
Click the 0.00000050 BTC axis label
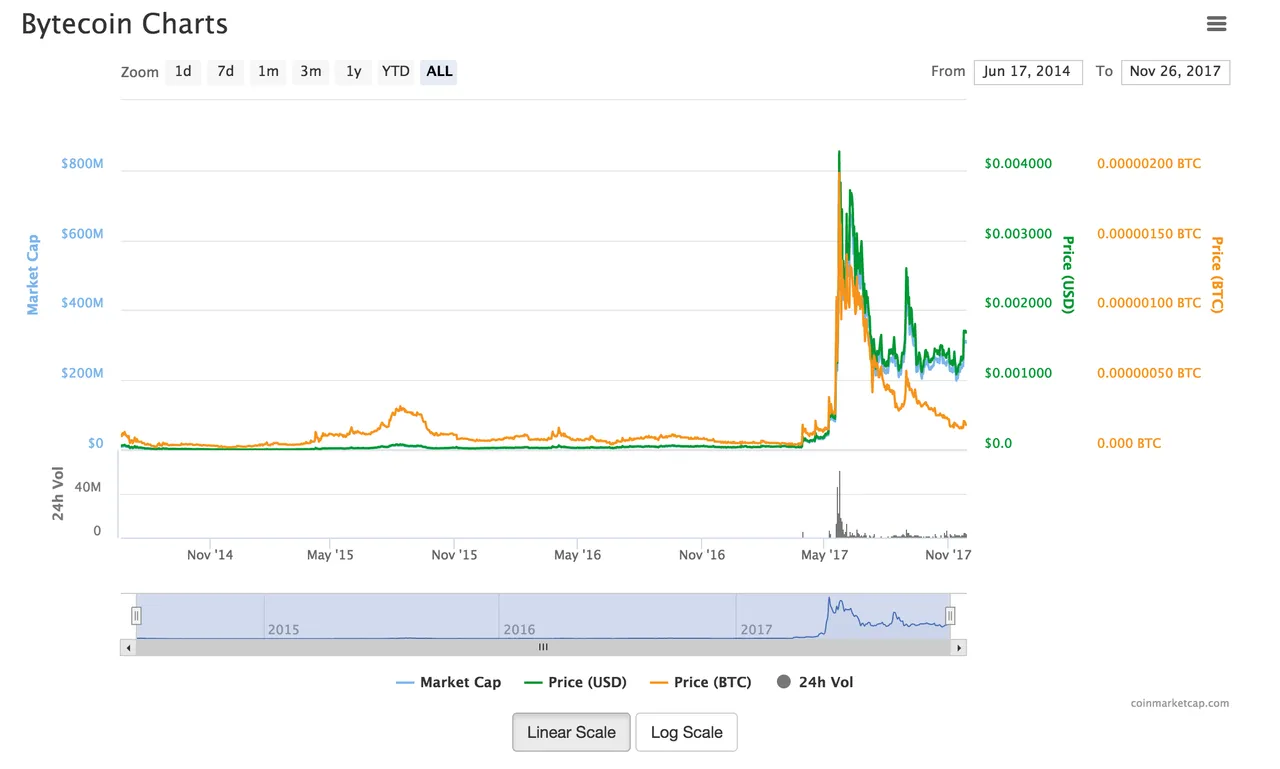[x=1149, y=373]
